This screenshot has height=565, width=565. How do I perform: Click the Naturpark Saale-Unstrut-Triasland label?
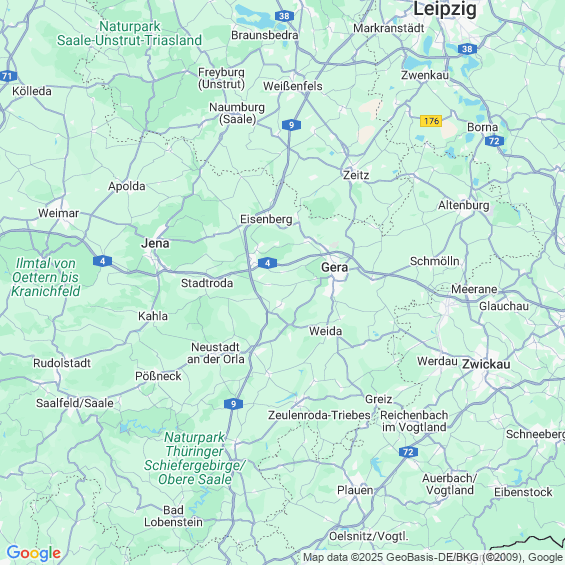pyautogui.click(x=129, y=33)
